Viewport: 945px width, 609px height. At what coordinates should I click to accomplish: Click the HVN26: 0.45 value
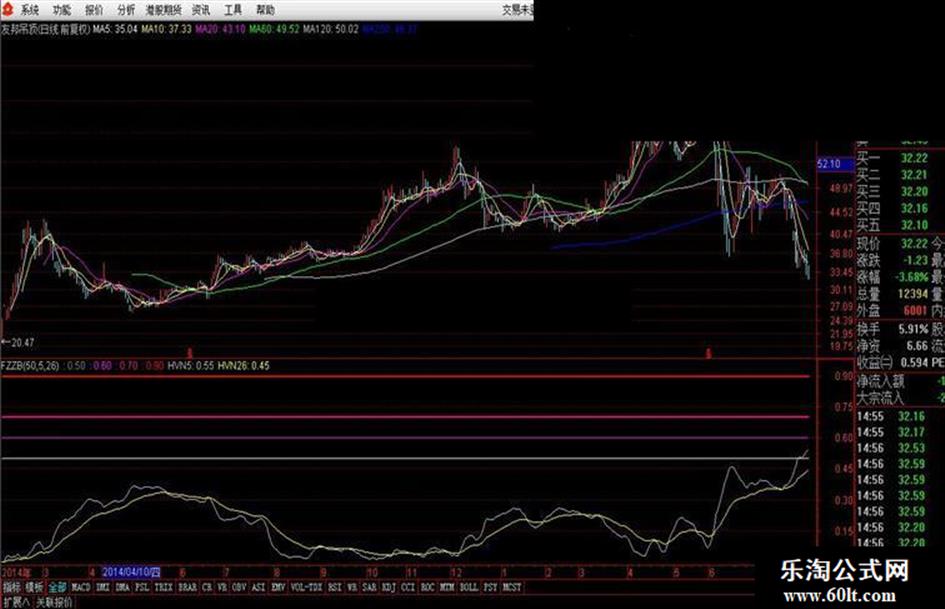pos(243,365)
